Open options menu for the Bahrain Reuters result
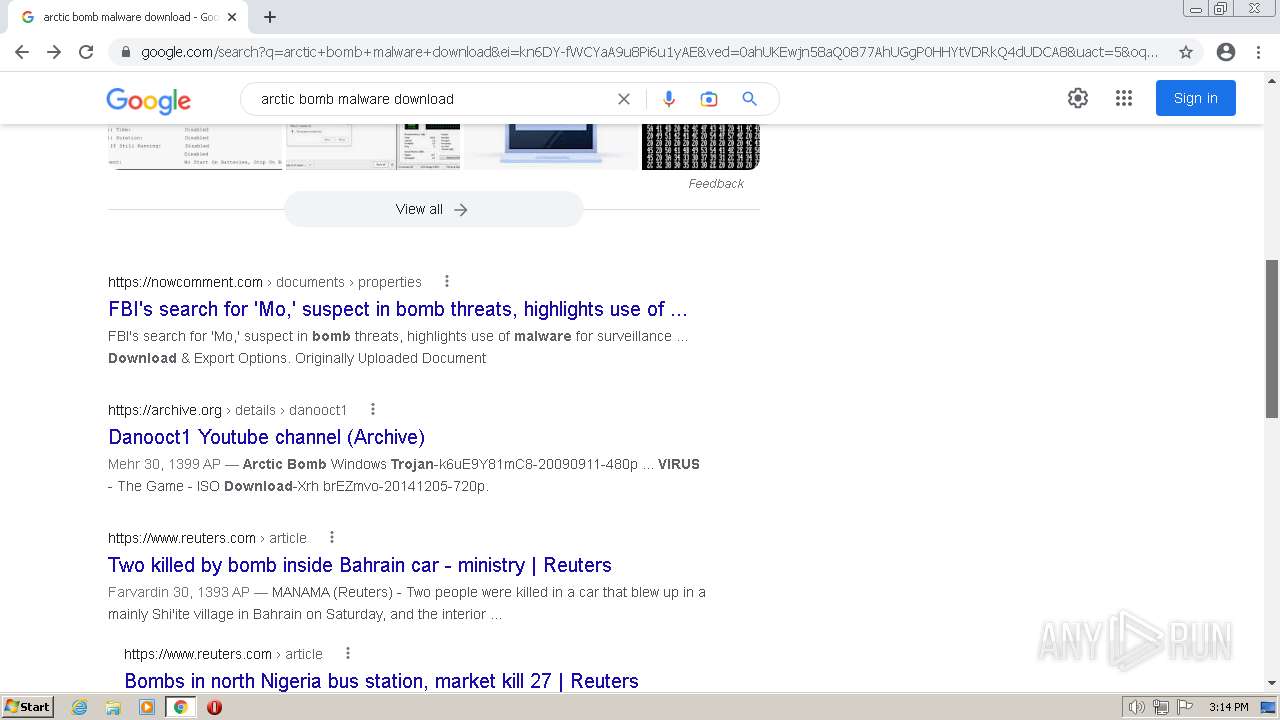1280x720 pixels. click(x=332, y=537)
